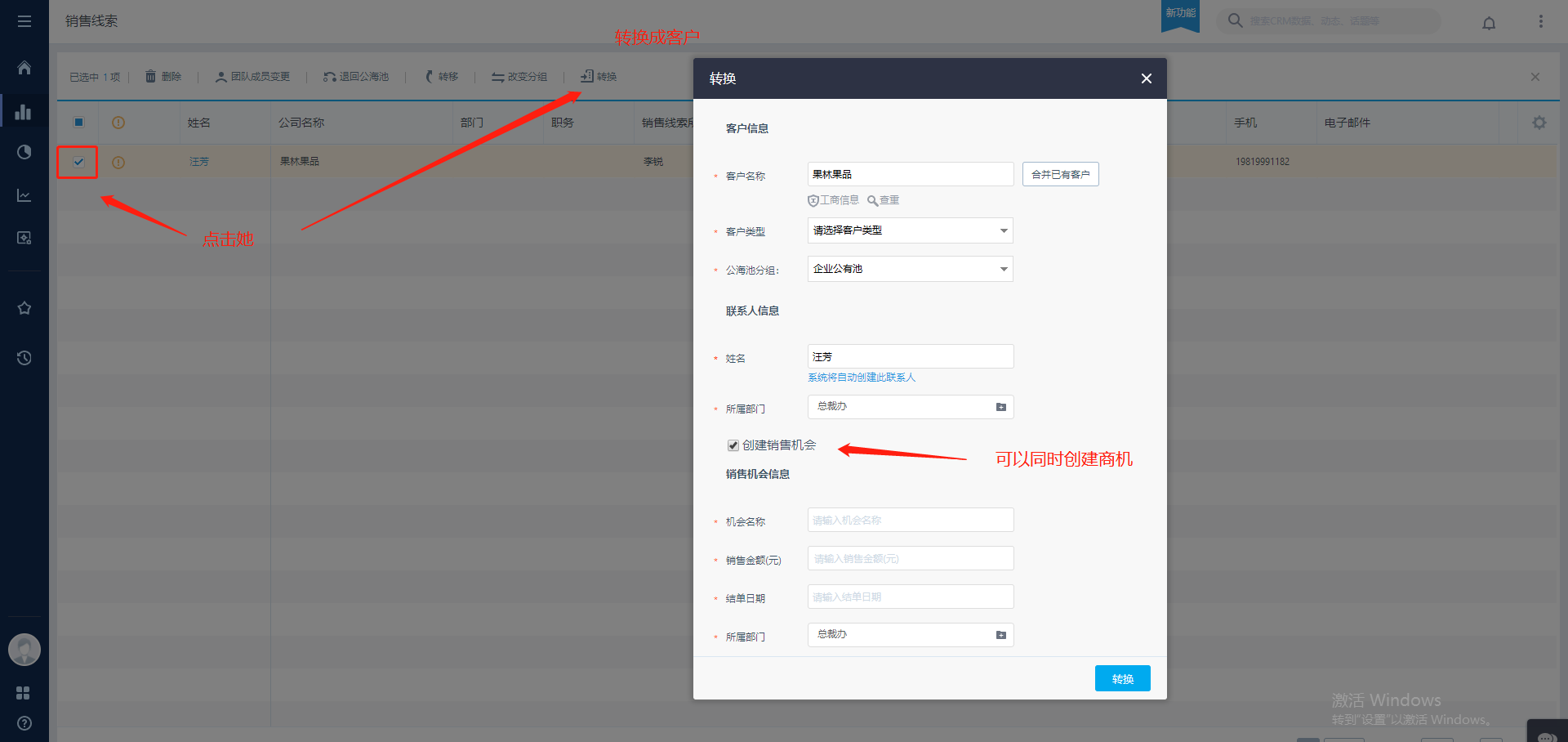Viewport: 1568px width, 742px height.
Task: Toggle the 创建销售机会 checkbox
Action: [x=733, y=445]
